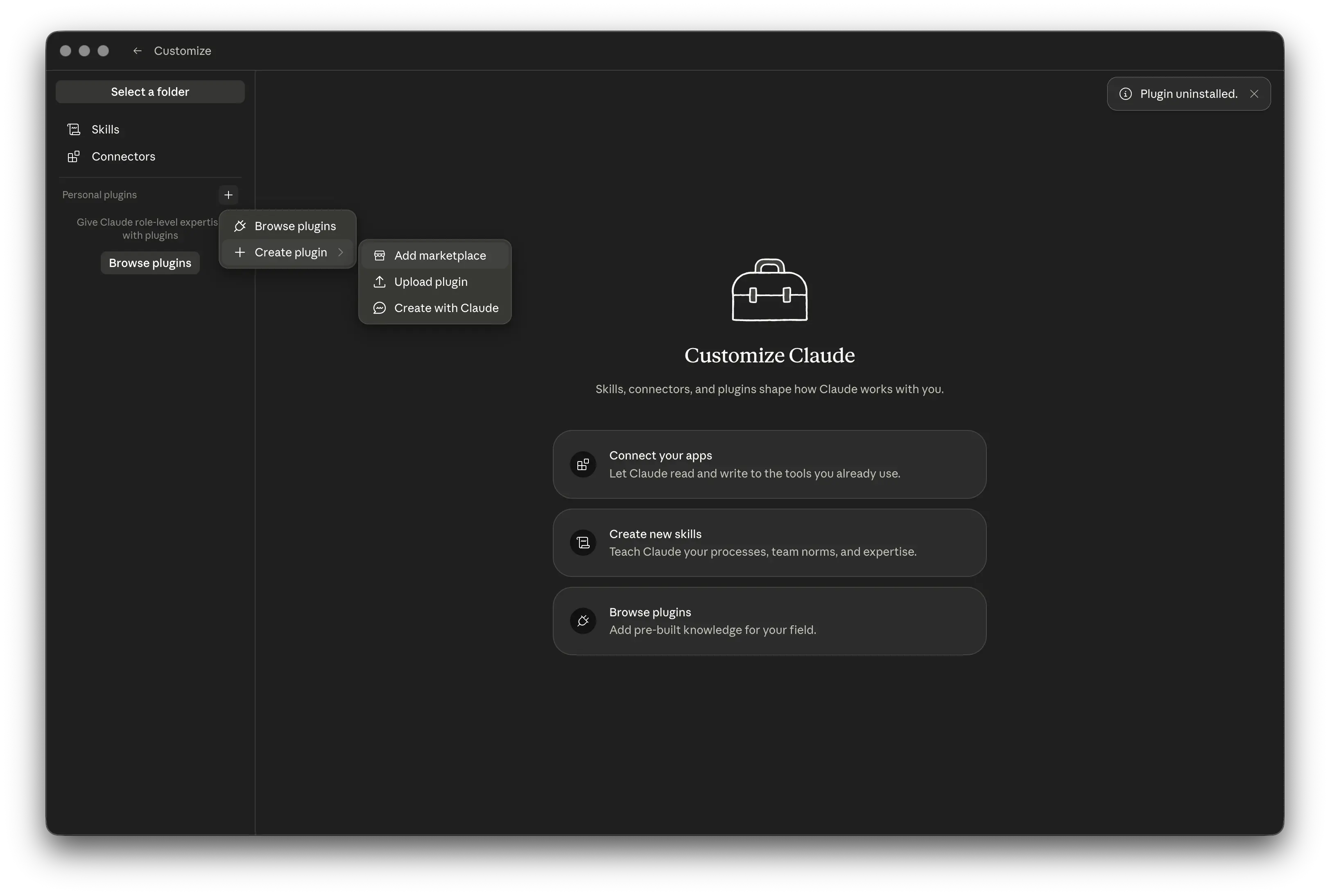Expand the Create plugin submenu chevron
The width and height of the screenshot is (1330, 896).
[341, 253]
